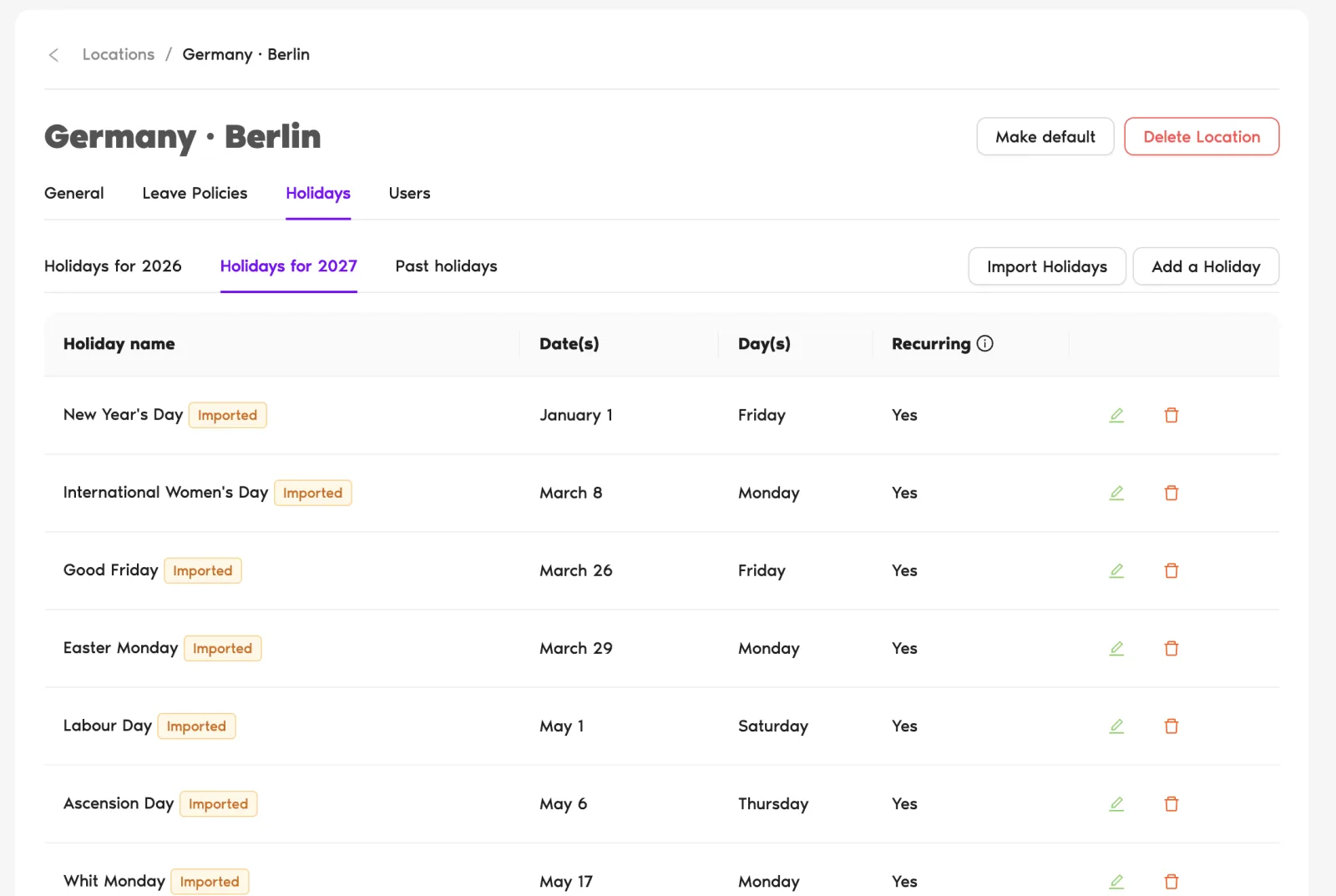Click the Imported badge on Labour Day
Screen dimensions: 1336x896
click(196, 726)
